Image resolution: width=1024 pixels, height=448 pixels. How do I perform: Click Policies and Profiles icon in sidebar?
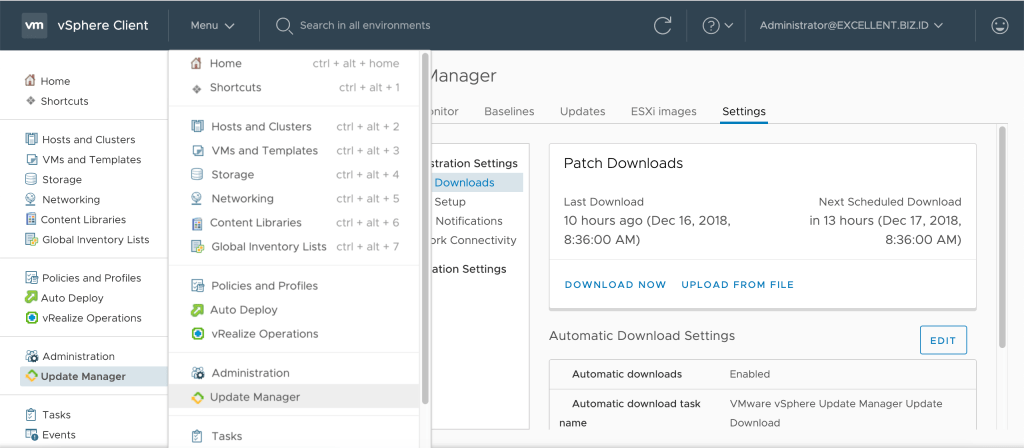31,278
